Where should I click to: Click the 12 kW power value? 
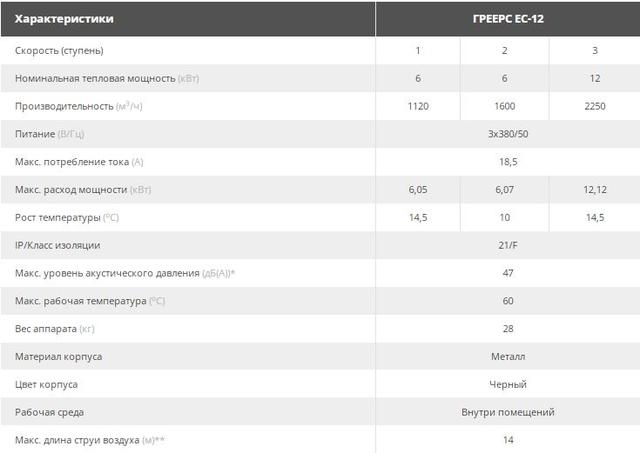[595, 78]
